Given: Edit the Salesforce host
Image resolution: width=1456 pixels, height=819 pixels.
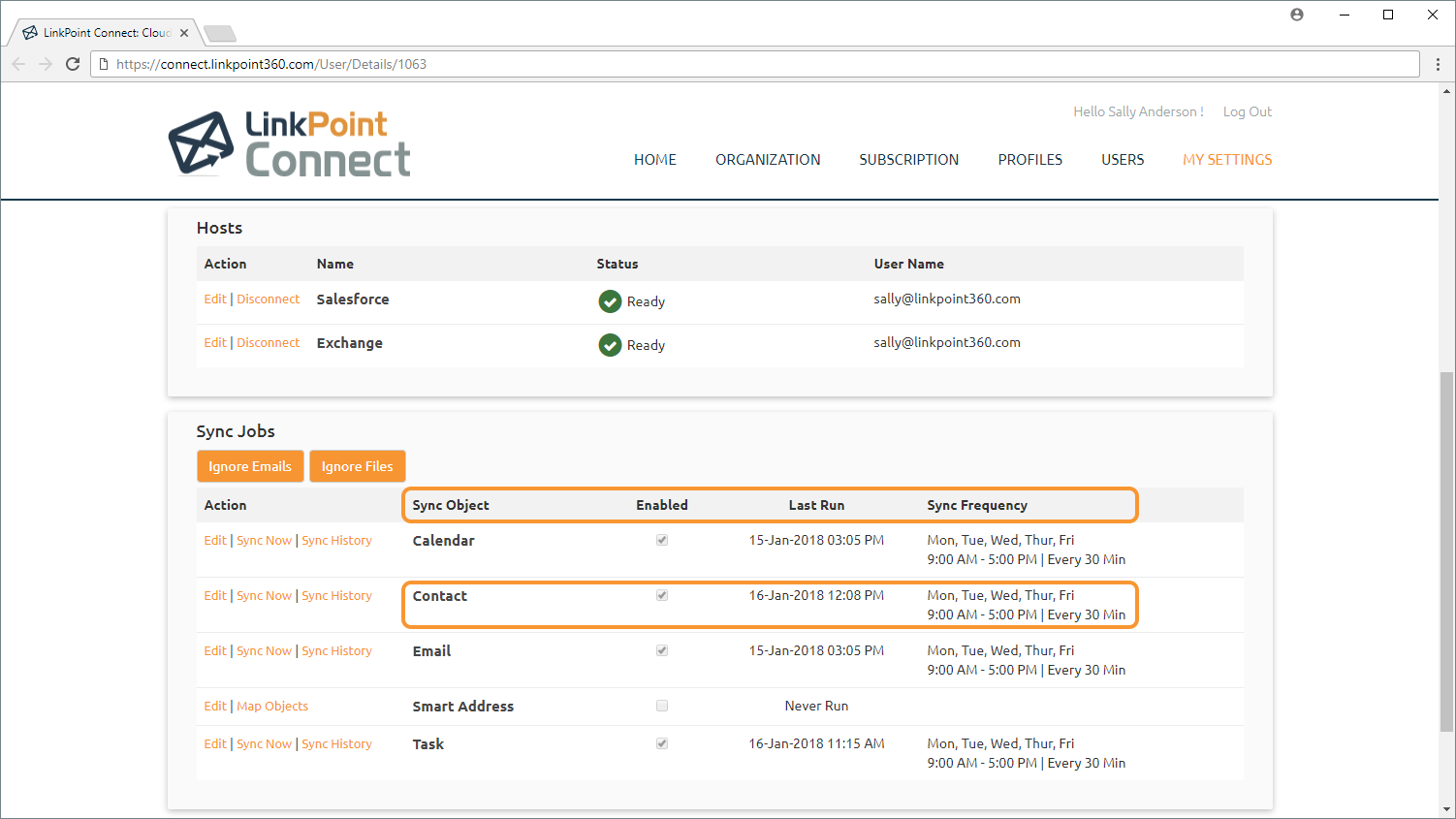Looking at the screenshot, I should (215, 299).
